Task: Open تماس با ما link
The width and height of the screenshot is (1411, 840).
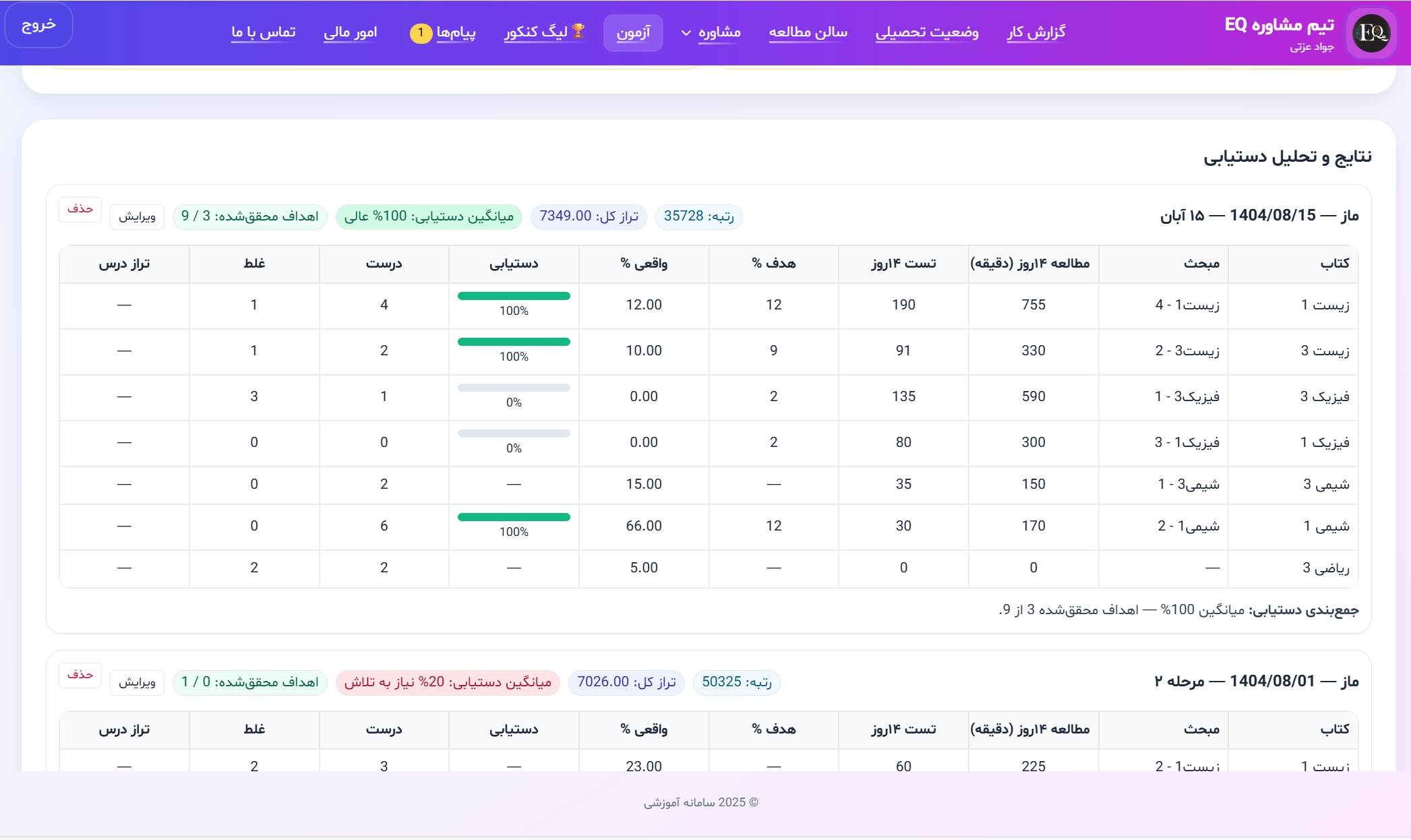Action: (x=263, y=32)
